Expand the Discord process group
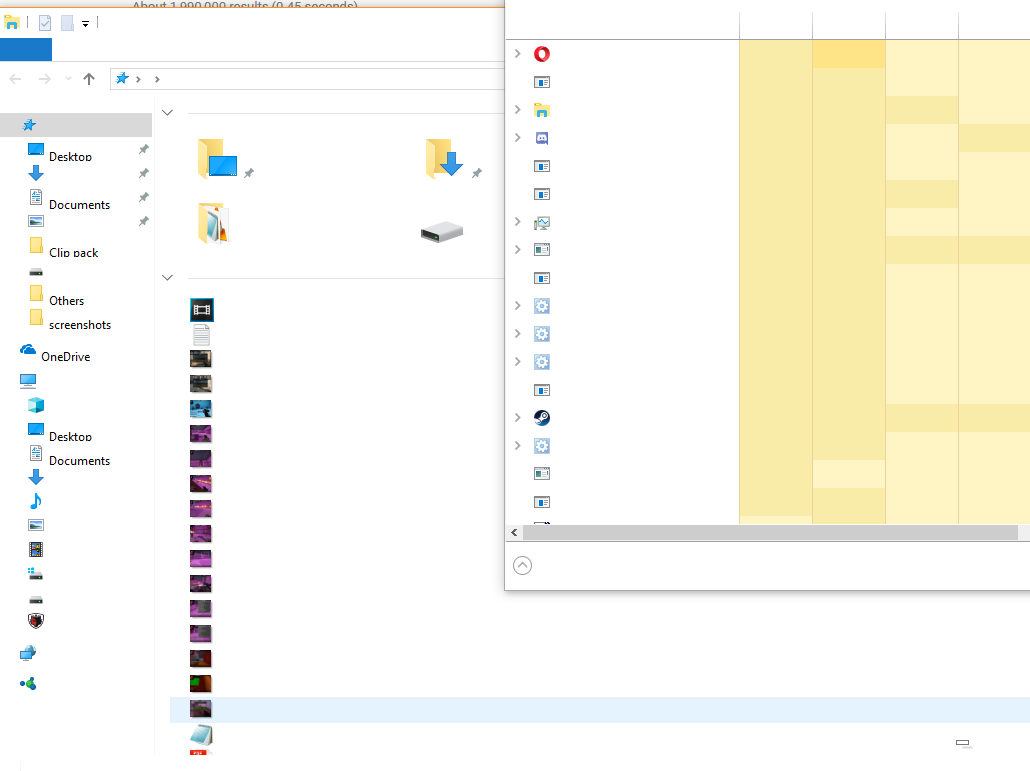1030x771 pixels. [518, 137]
